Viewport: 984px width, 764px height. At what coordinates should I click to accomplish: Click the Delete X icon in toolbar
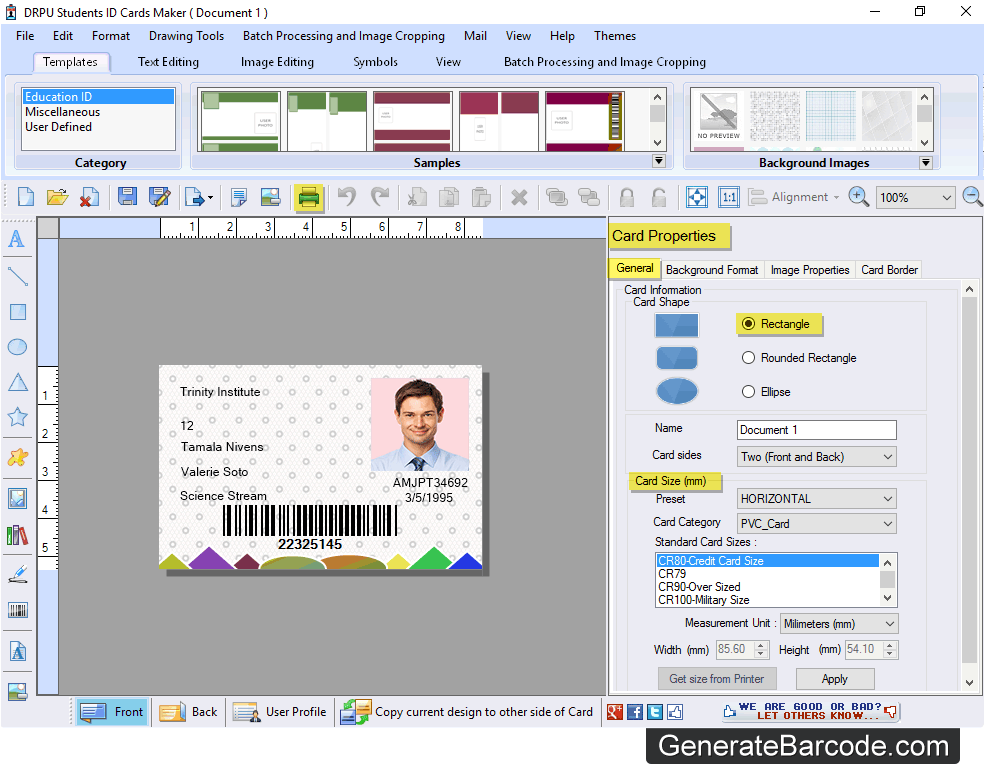click(519, 198)
